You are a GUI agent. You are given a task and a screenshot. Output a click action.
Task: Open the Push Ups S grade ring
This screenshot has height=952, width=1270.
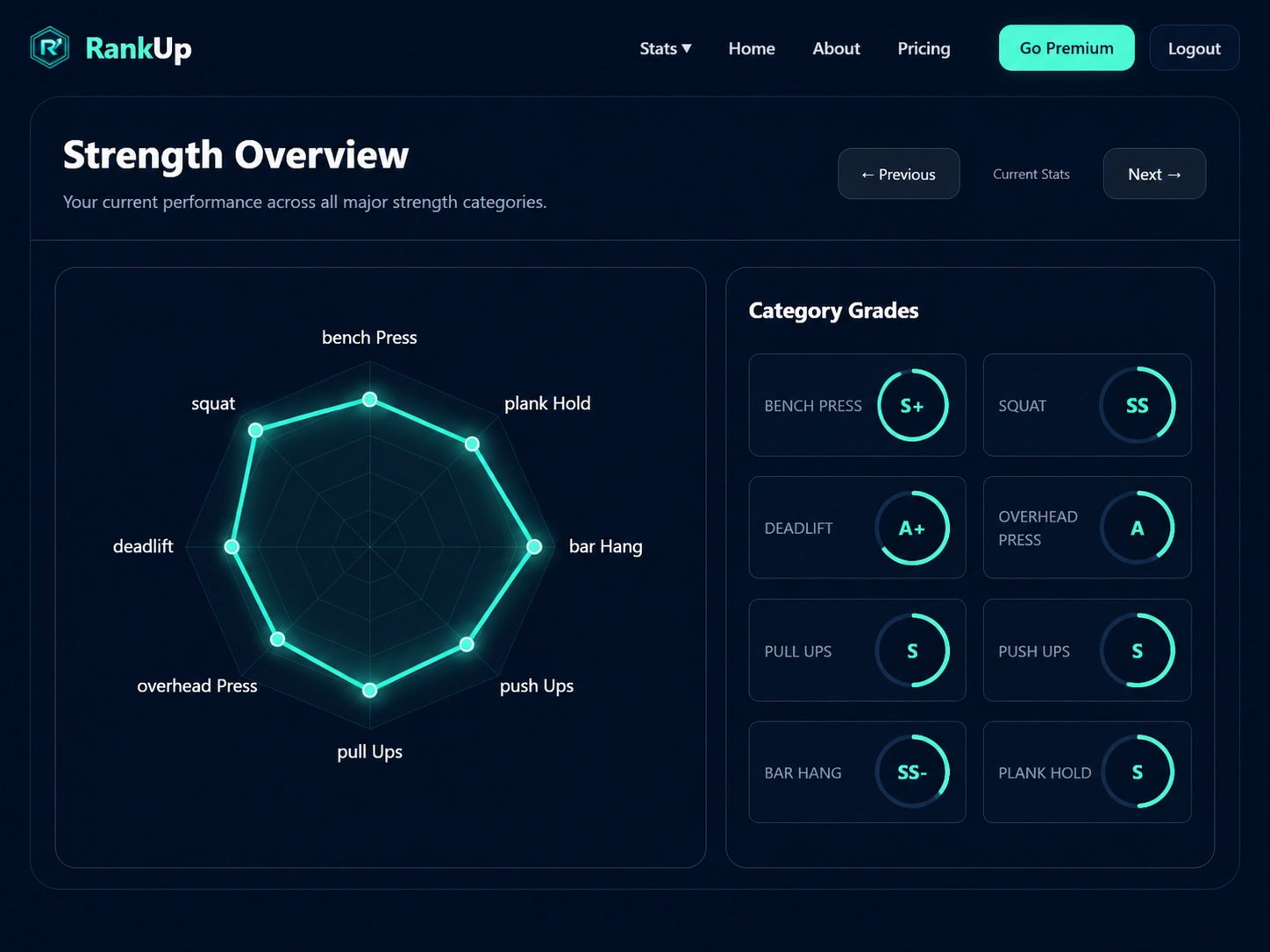pos(1138,650)
